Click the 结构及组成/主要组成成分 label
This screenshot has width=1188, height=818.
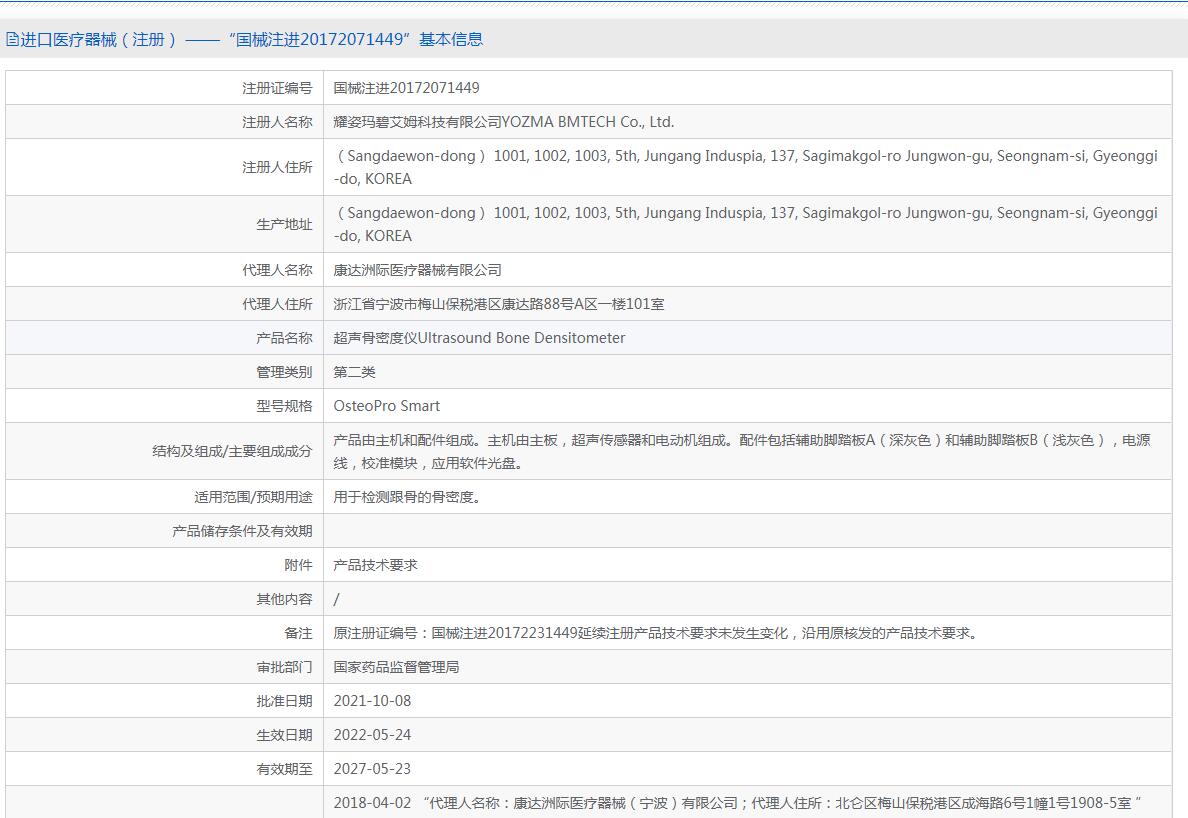[x=232, y=451]
